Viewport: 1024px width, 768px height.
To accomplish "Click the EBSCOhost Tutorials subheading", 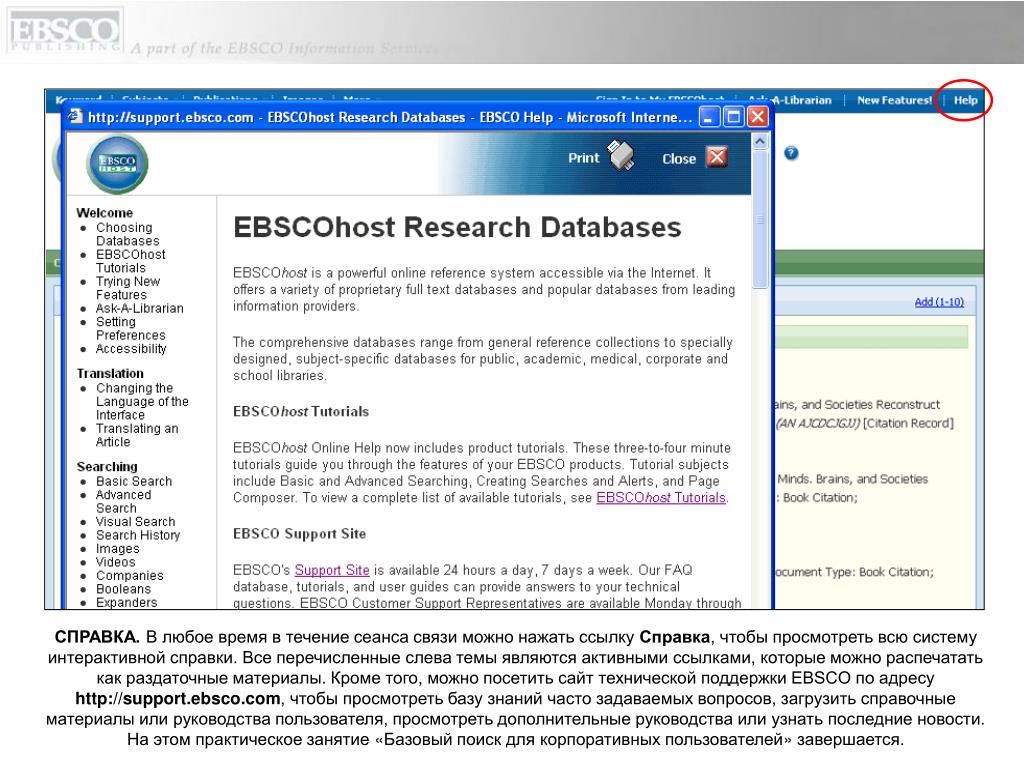I will (x=301, y=411).
